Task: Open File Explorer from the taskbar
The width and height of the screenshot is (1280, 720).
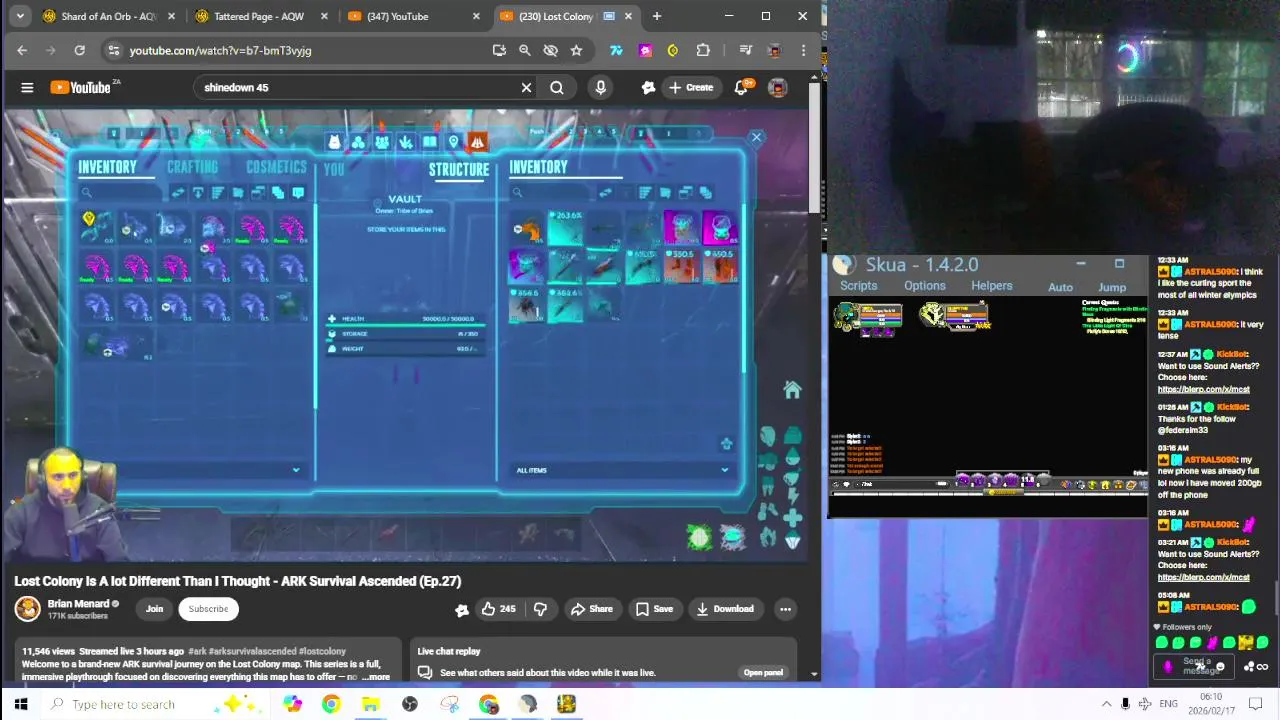Action: tap(370, 704)
